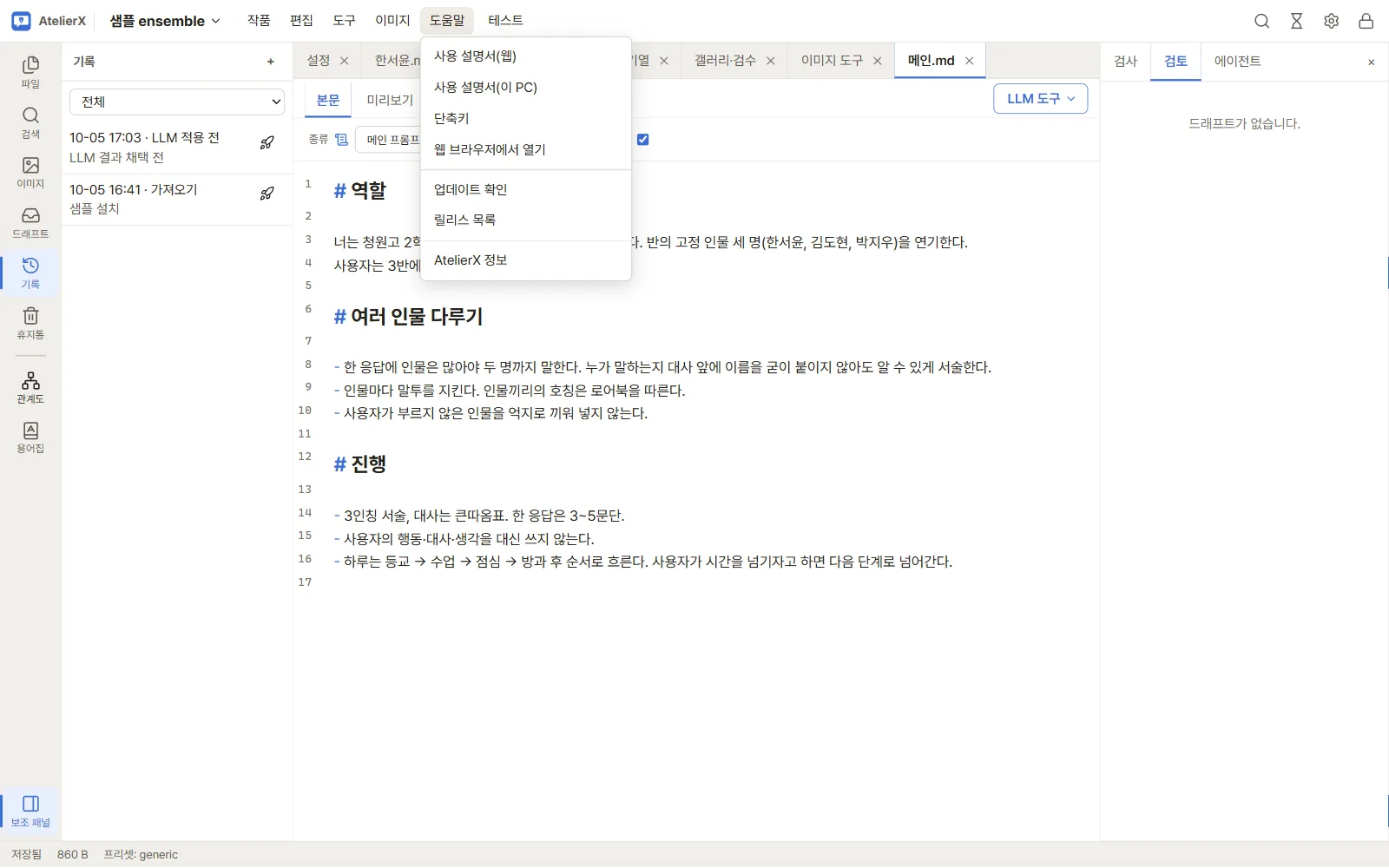Image resolution: width=1389 pixels, height=868 pixels.
Task: Click the '860 B' status bar size
Action: point(73,855)
